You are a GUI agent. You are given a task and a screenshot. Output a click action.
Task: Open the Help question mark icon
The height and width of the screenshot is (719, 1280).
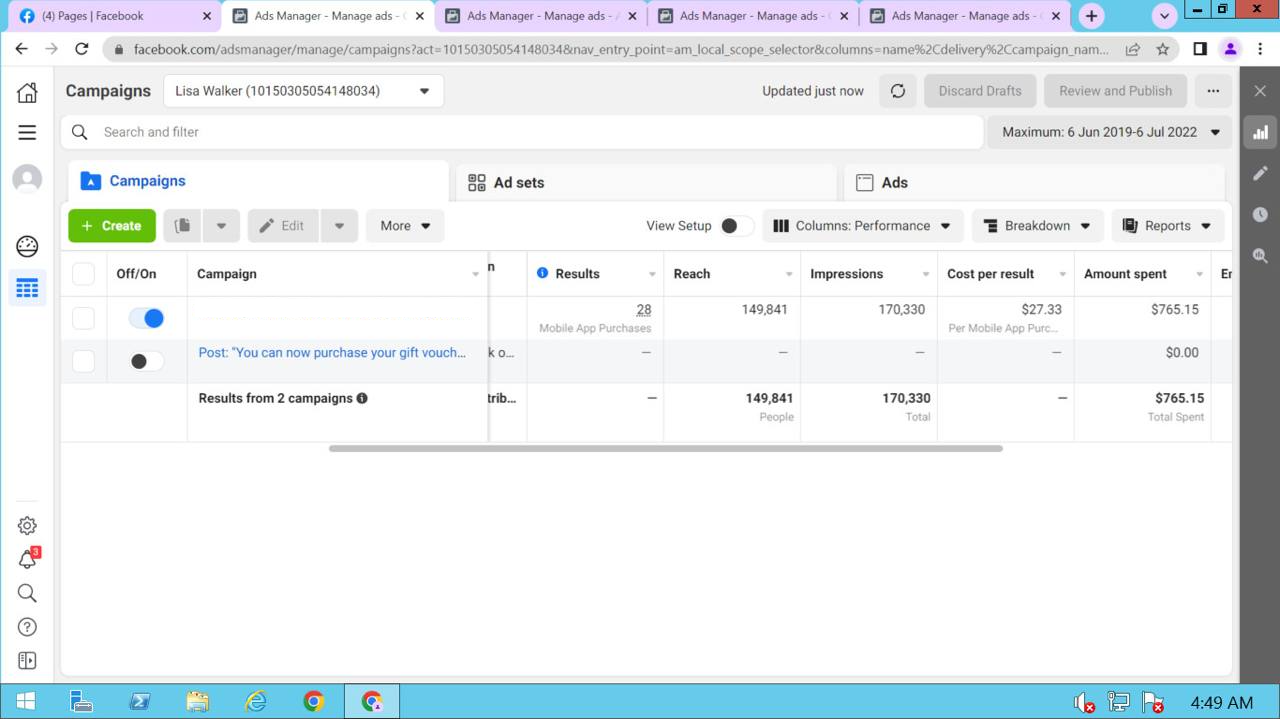27,627
